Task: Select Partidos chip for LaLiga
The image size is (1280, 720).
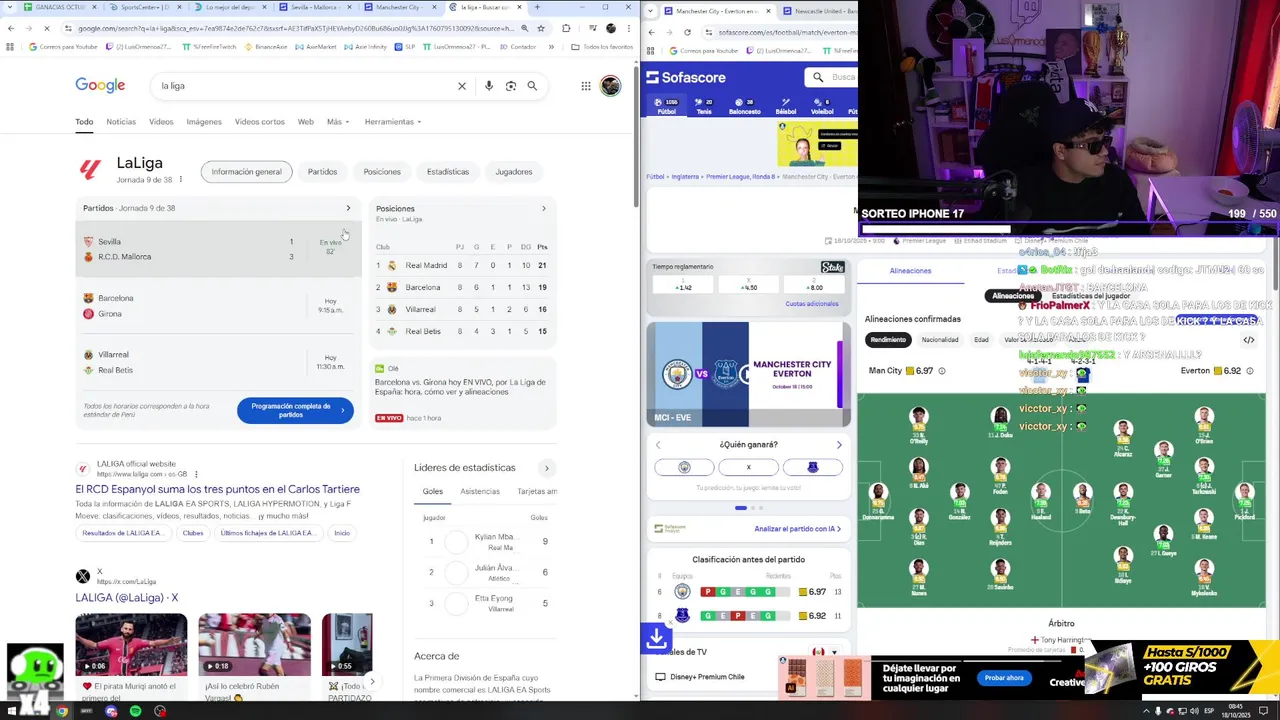Action: (x=322, y=172)
